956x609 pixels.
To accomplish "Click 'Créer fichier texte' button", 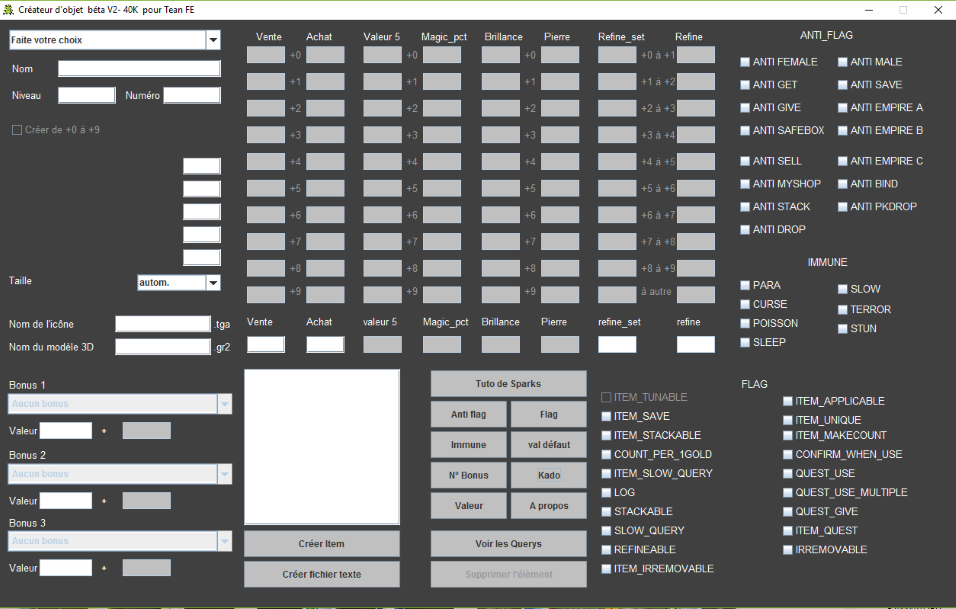I will pos(322,574).
